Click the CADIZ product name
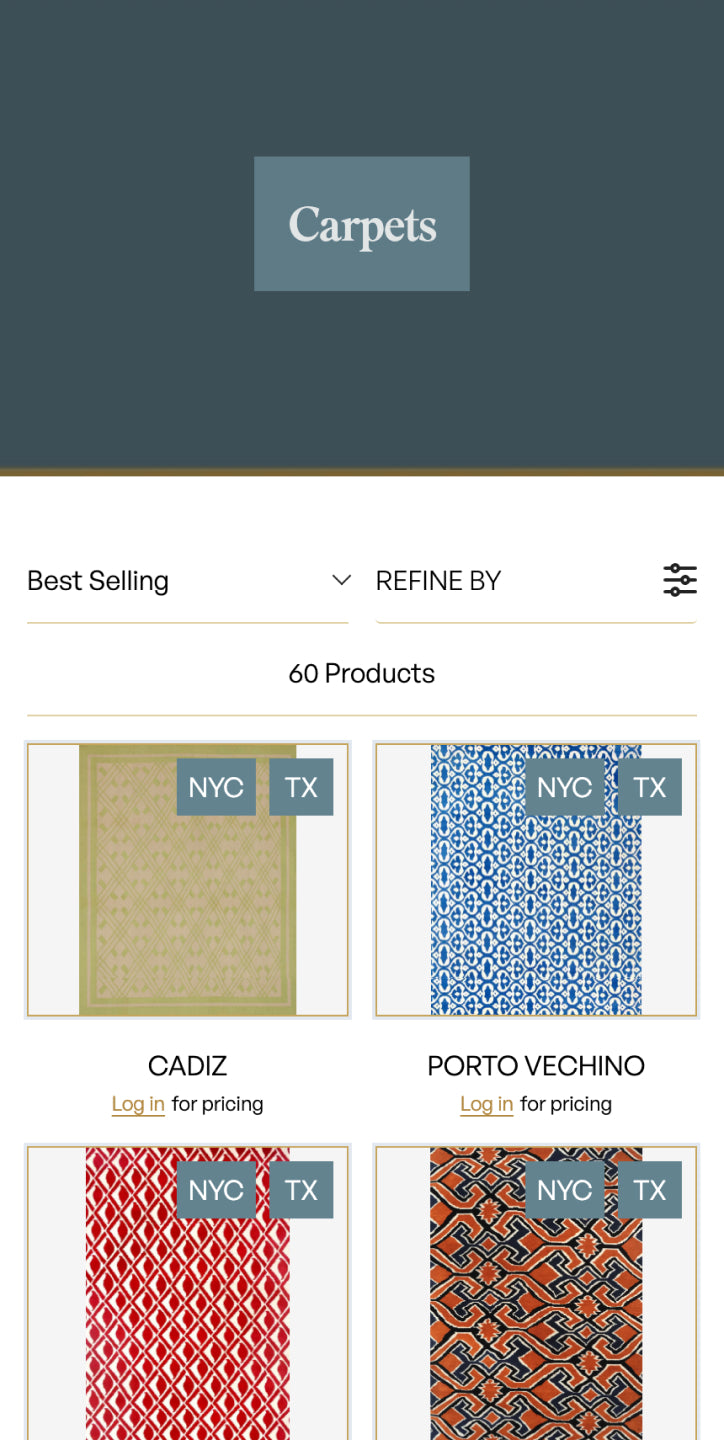This screenshot has width=724, height=1440. click(x=188, y=1066)
